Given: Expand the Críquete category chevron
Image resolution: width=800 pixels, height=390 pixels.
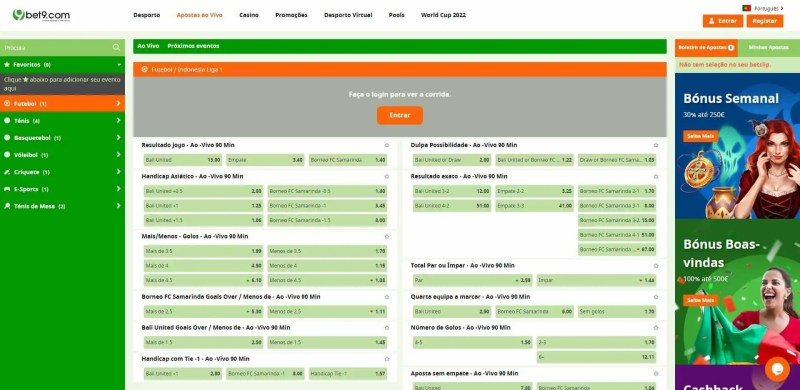Looking at the screenshot, I should tap(118, 172).
